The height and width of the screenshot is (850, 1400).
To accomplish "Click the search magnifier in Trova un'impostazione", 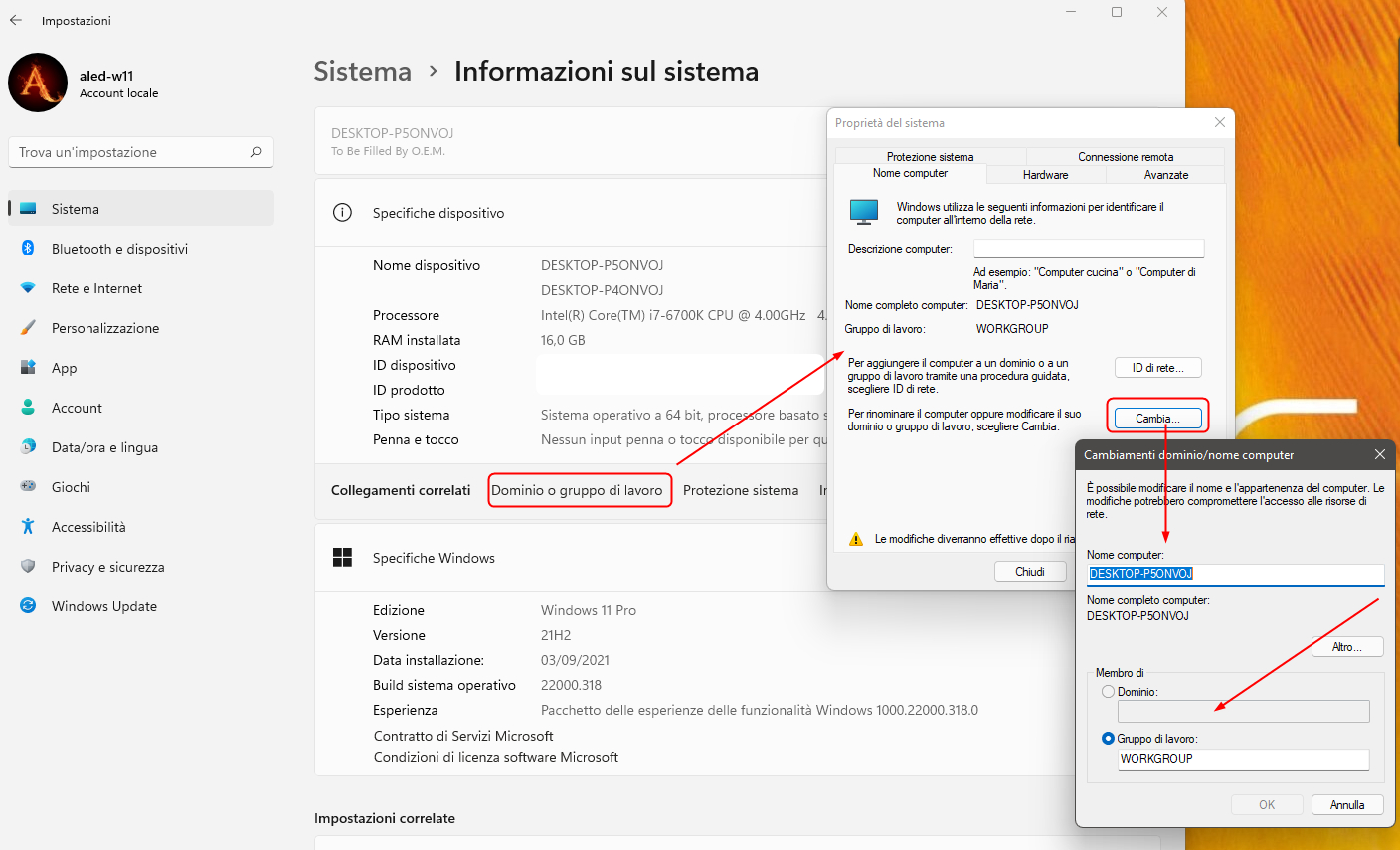I will point(256,152).
